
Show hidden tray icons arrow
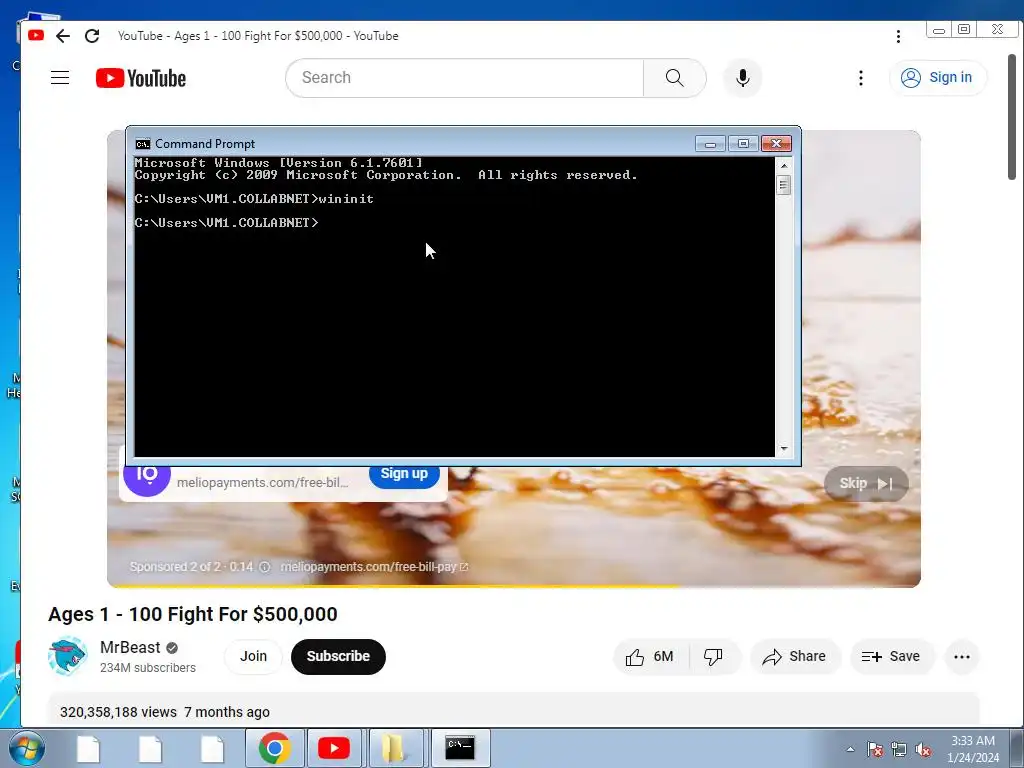point(850,749)
